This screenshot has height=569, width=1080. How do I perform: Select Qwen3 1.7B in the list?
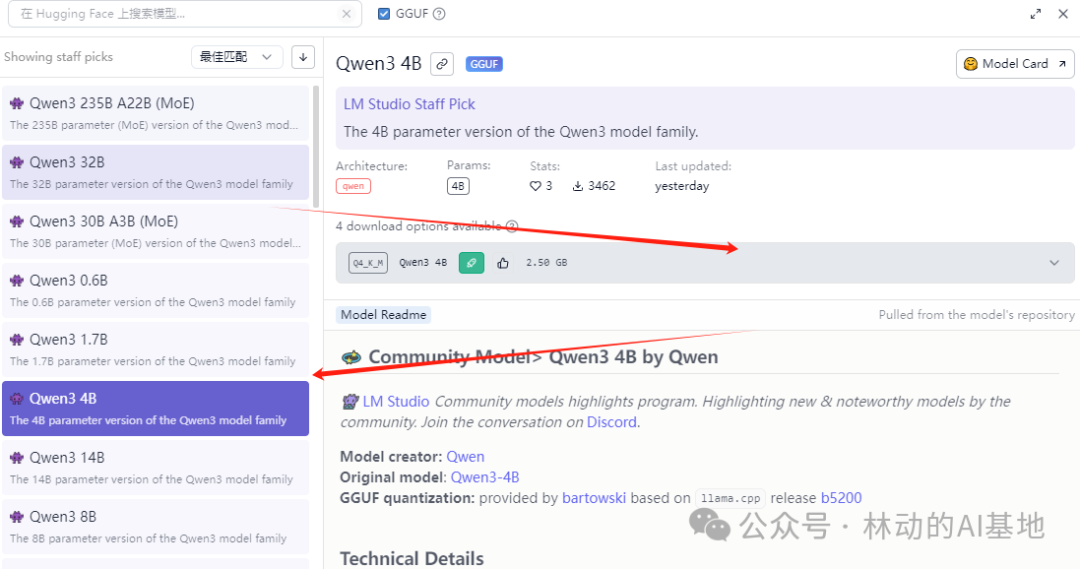[x=156, y=350]
